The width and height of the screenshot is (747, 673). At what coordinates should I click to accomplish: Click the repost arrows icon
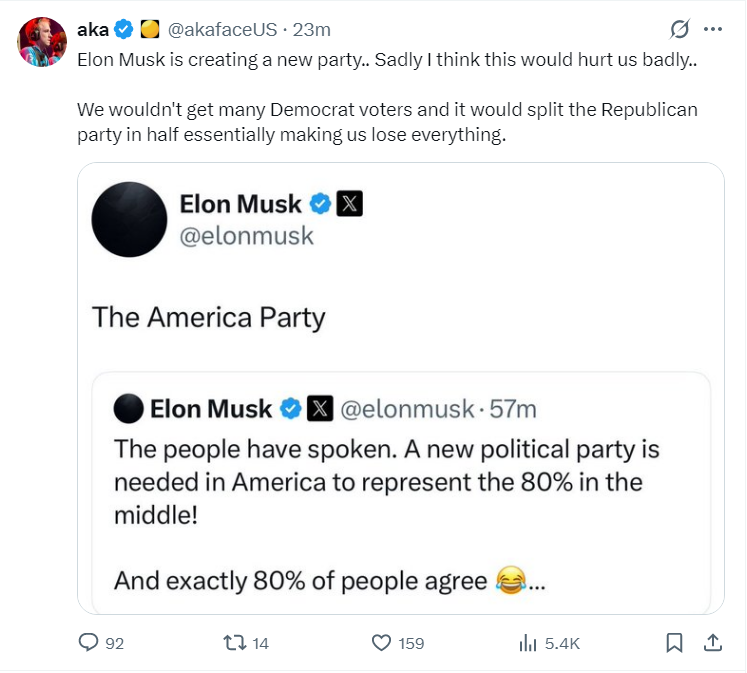[235, 643]
